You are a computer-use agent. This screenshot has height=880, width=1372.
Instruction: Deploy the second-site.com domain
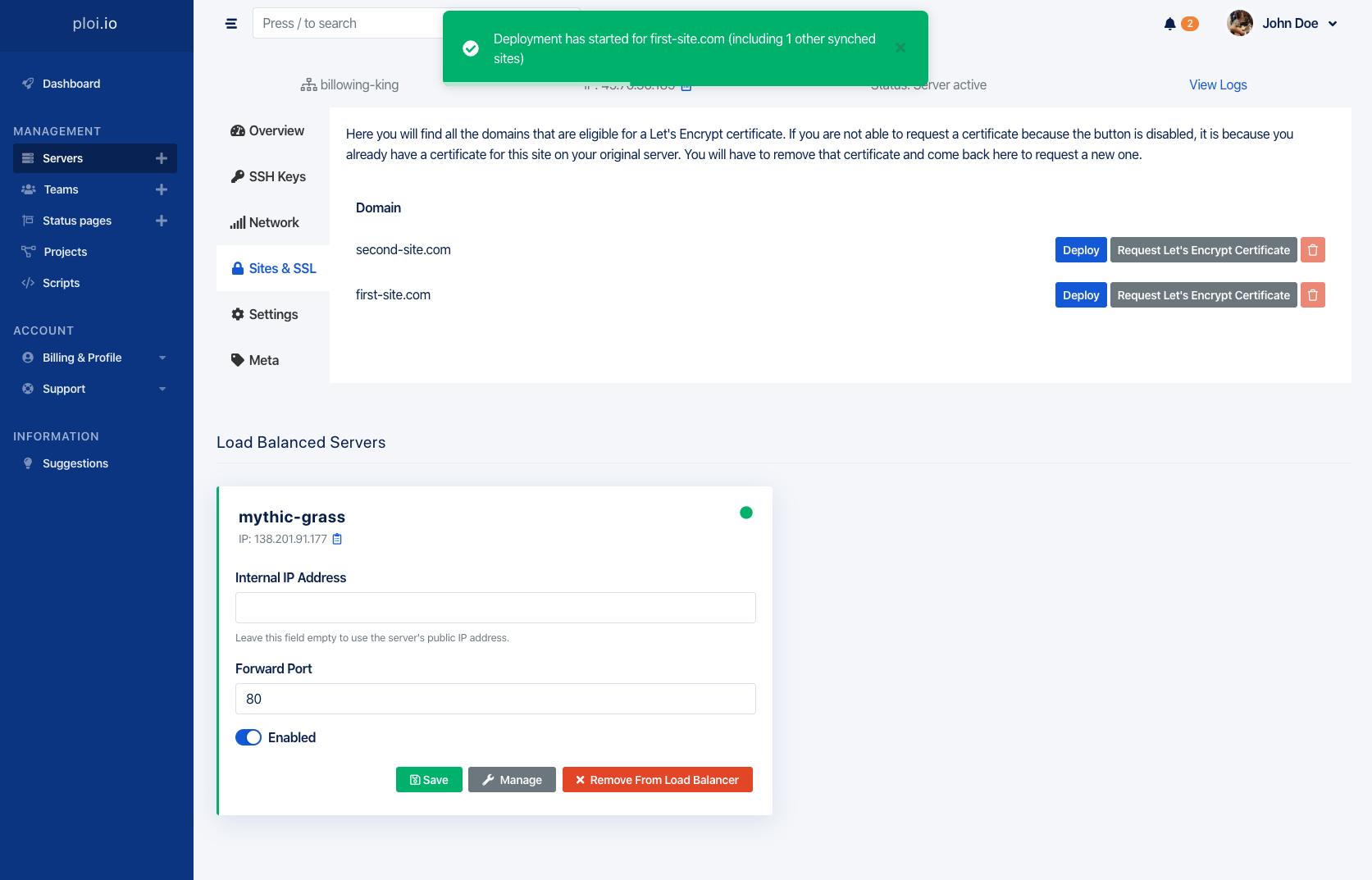coord(1081,250)
